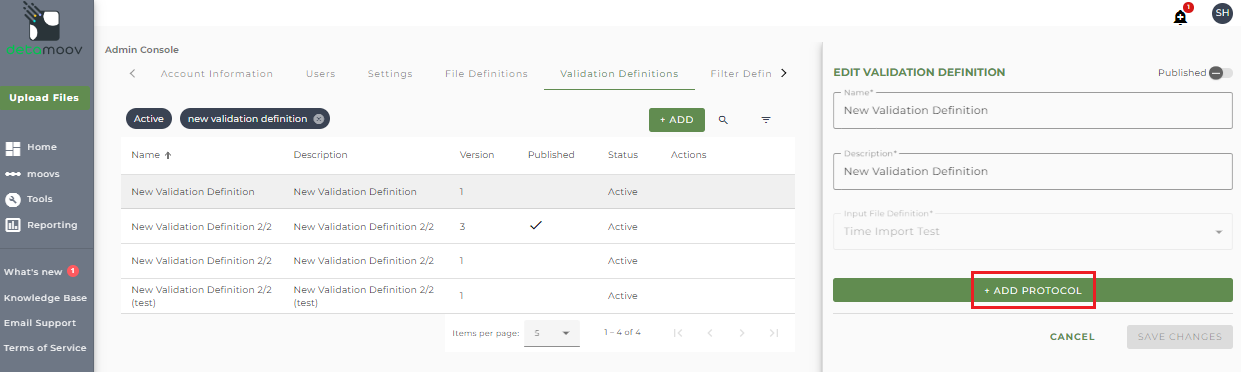Switch to File Definitions tab

[486, 74]
